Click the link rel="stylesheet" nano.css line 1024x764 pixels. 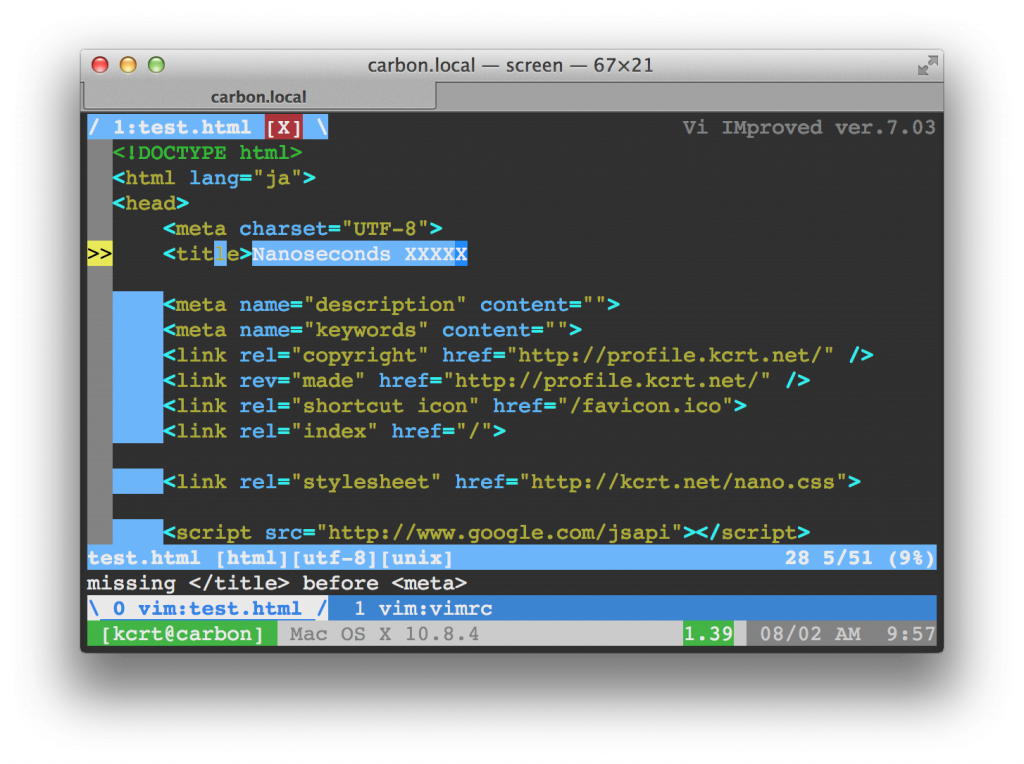512,482
